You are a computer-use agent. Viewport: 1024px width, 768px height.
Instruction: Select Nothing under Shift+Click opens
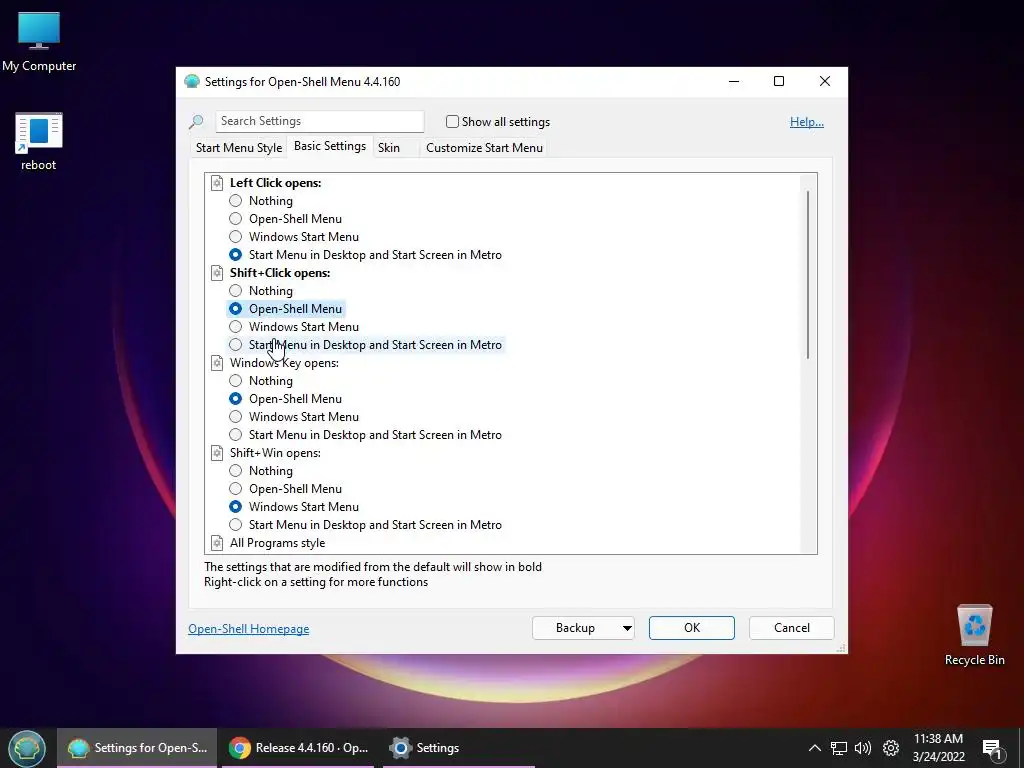coord(236,291)
